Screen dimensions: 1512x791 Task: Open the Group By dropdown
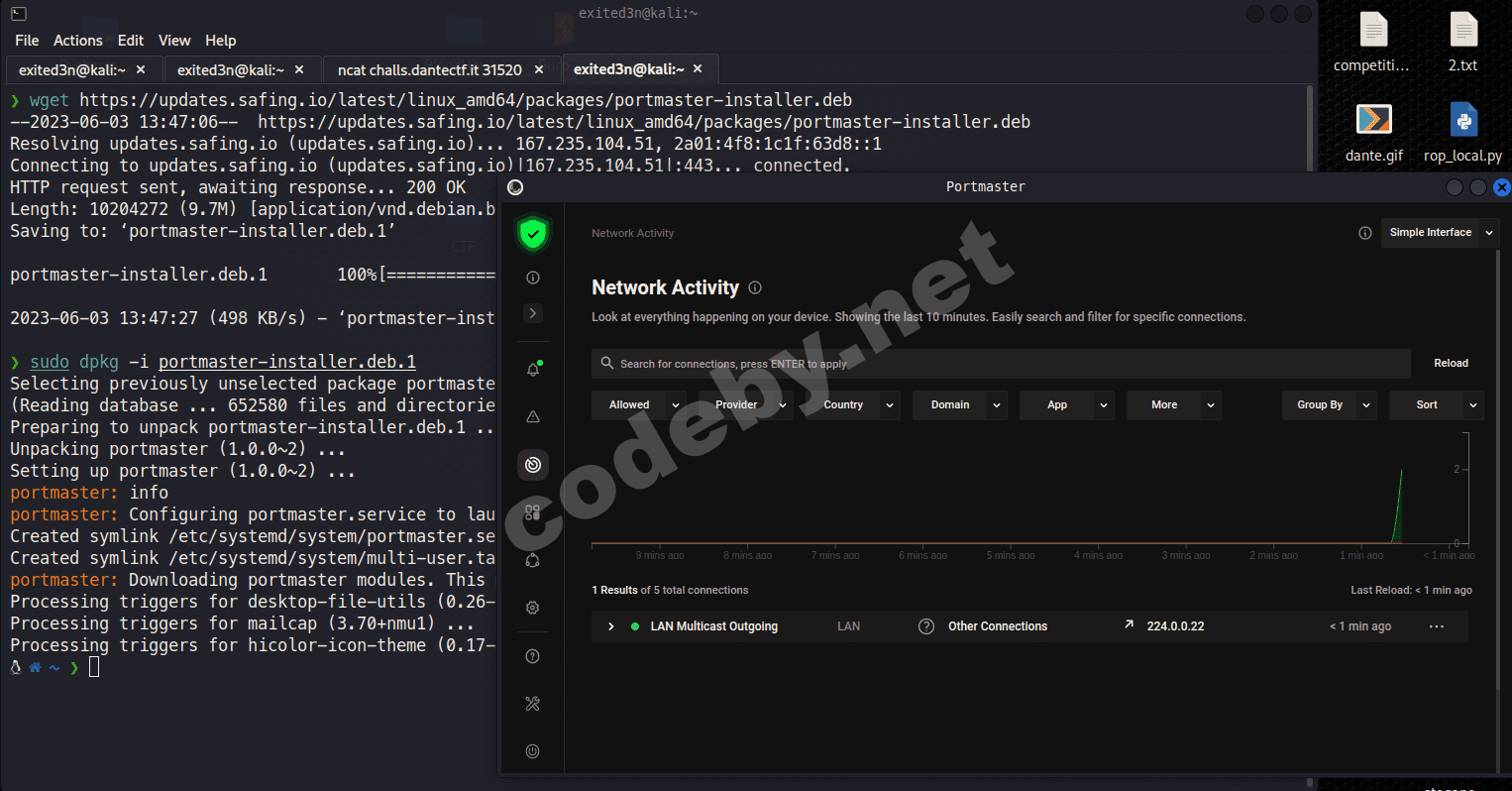pos(1329,404)
